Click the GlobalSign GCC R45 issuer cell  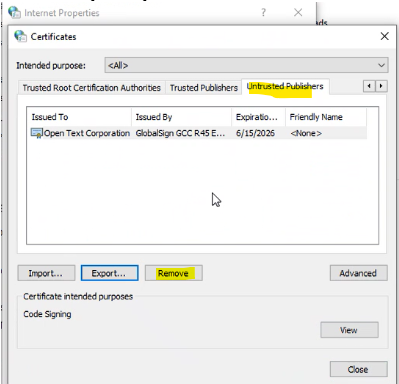click(180, 133)
